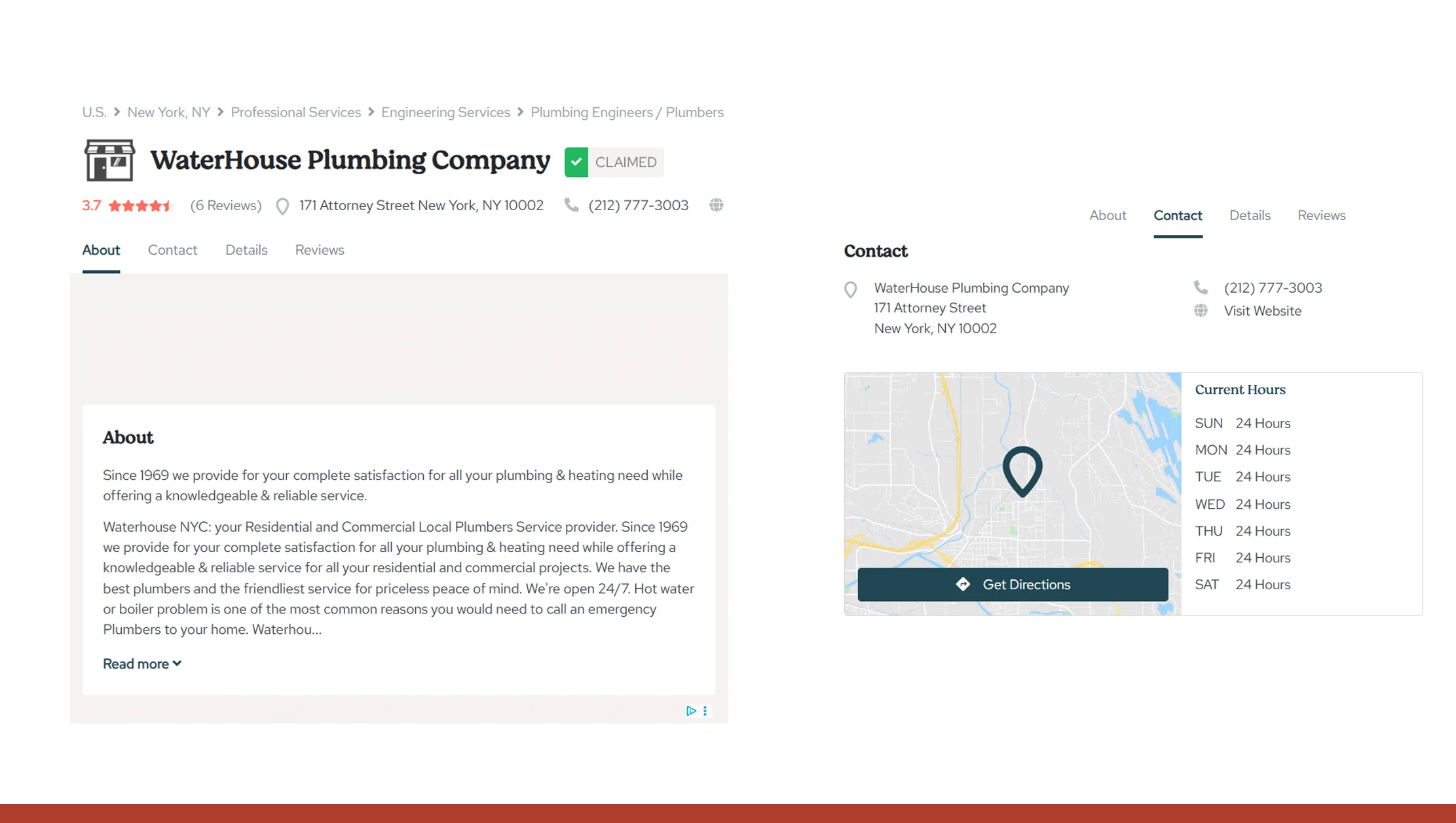1456x823 pixels.
Task: Open About tab in right contact panel
Action: pyautogui.click(x=1108, y=215)
